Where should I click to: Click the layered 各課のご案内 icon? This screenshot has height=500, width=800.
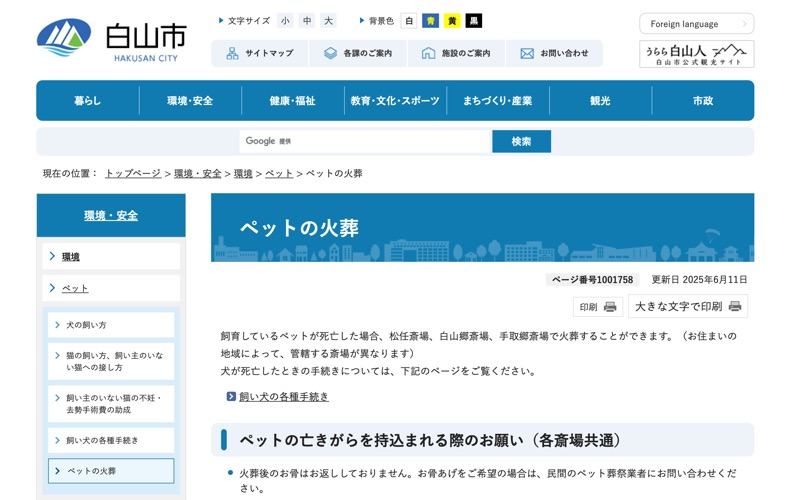(x=331, y=53)
